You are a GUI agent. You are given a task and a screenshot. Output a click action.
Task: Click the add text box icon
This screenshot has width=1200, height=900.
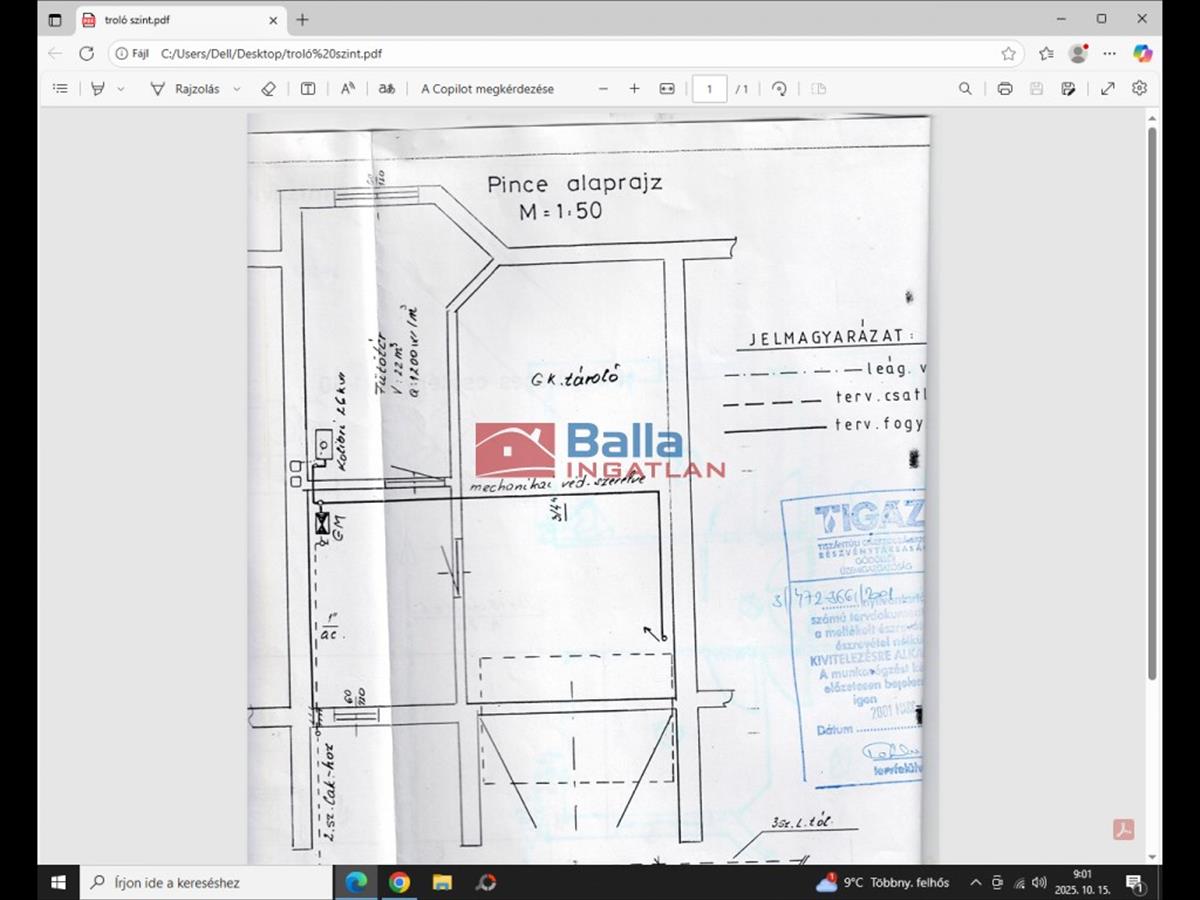308,89
